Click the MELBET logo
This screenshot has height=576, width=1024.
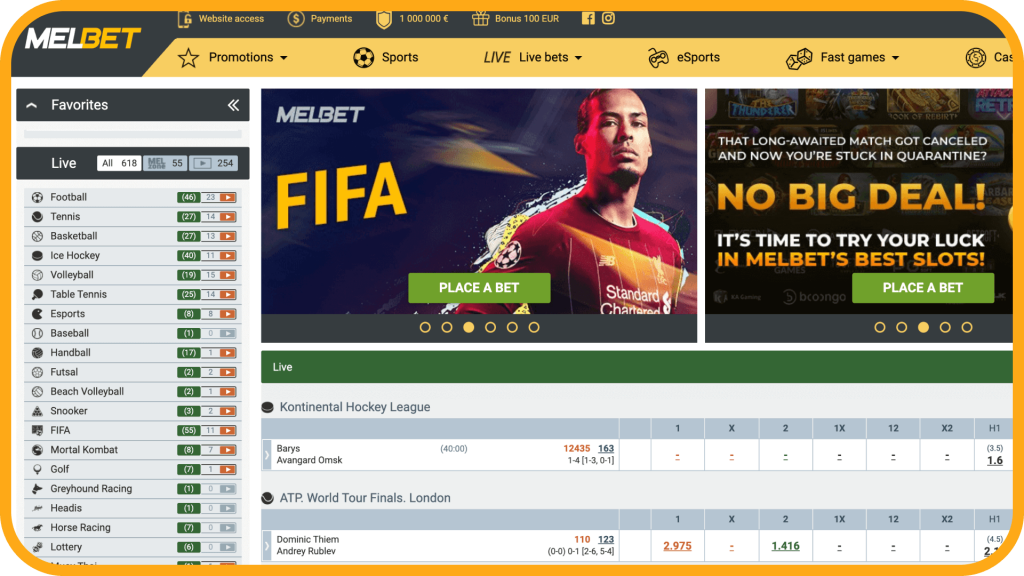82,39
